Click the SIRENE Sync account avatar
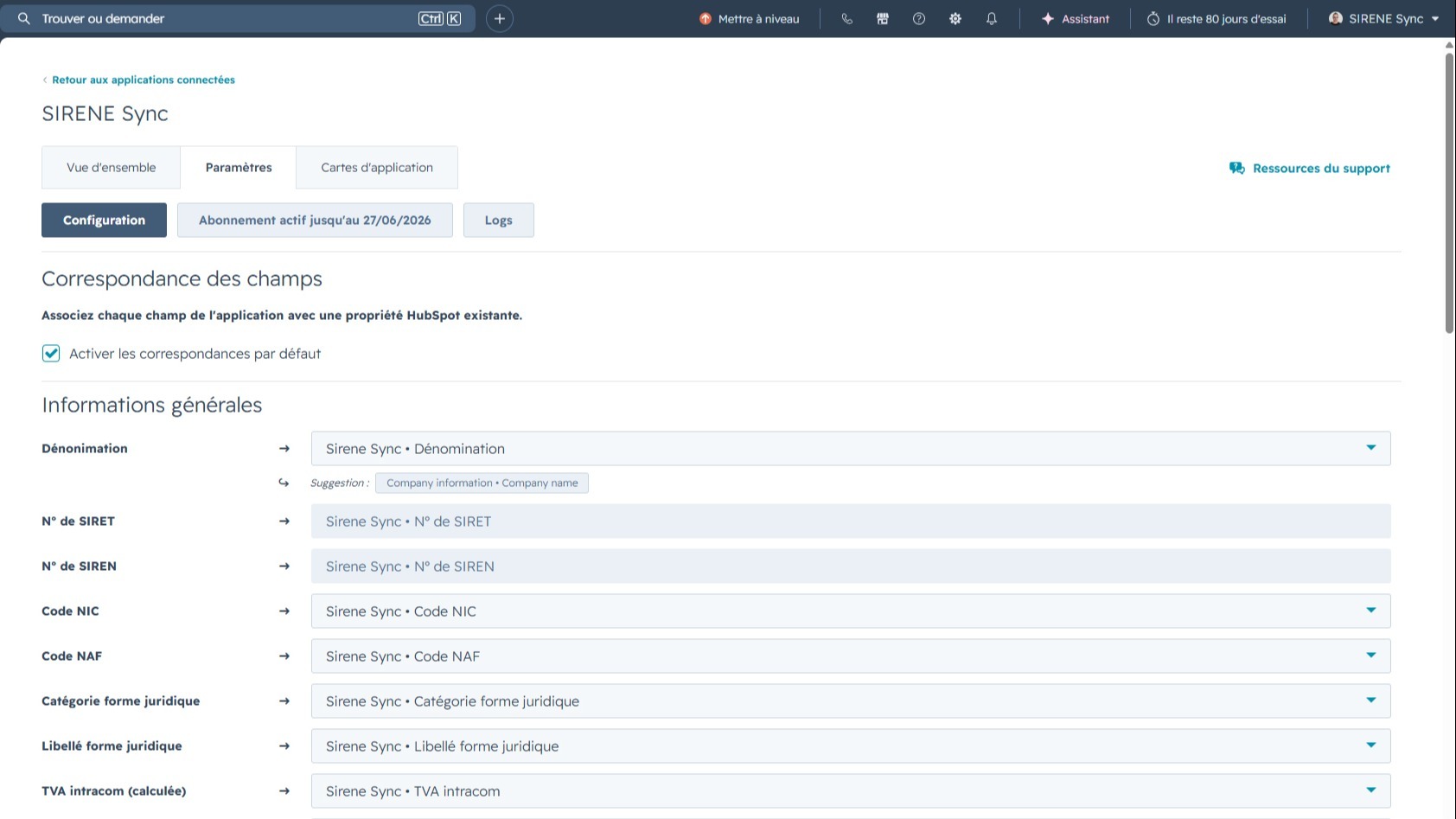Image resolution: width=1456 pixels, height=819 pixels. coord(1336,18)
